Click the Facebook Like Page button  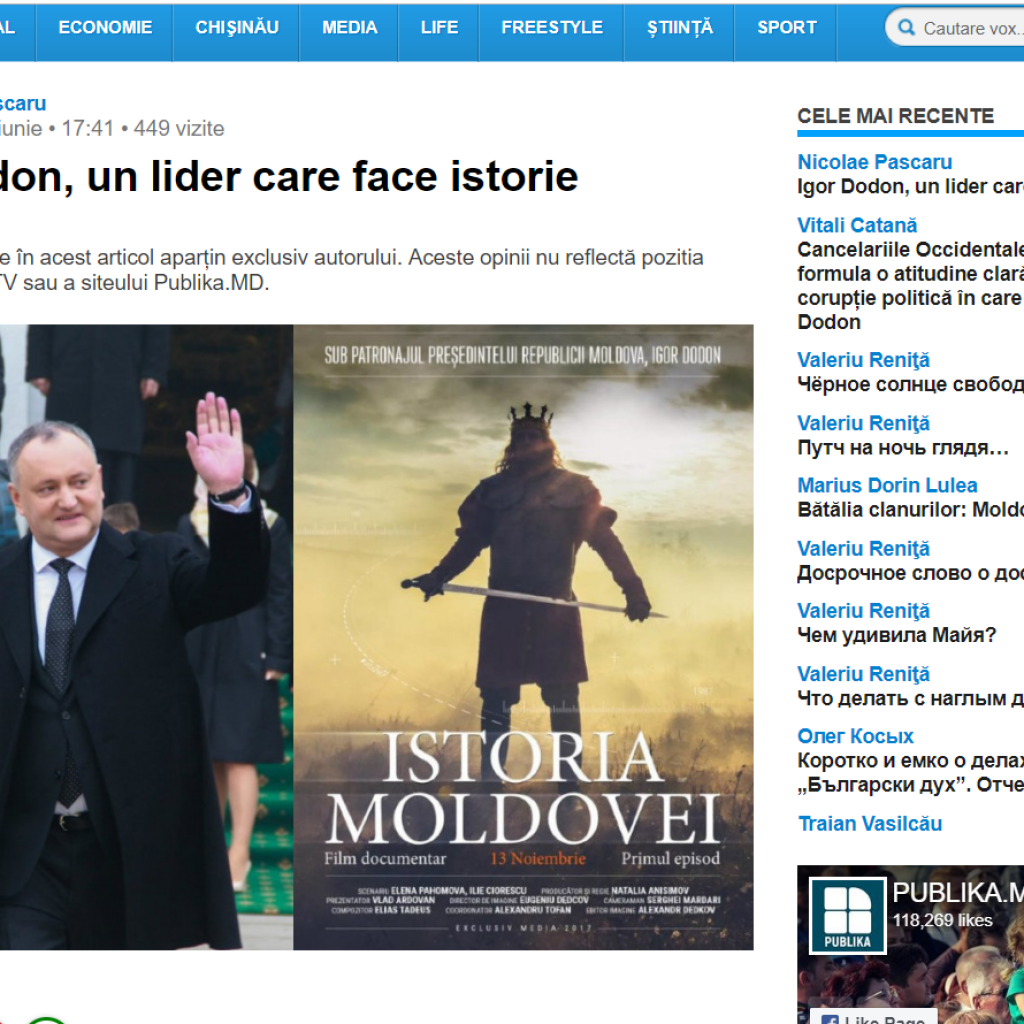pos(875,1017)
